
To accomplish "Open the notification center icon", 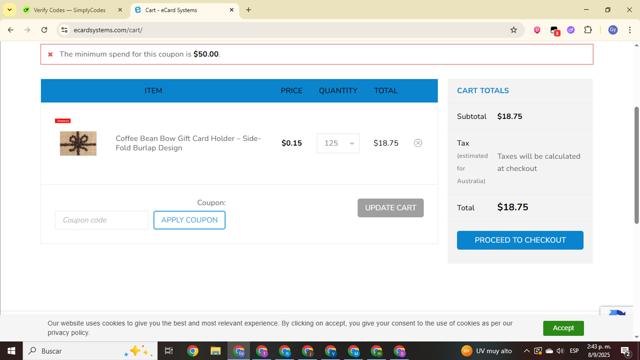I will point(625,351).
